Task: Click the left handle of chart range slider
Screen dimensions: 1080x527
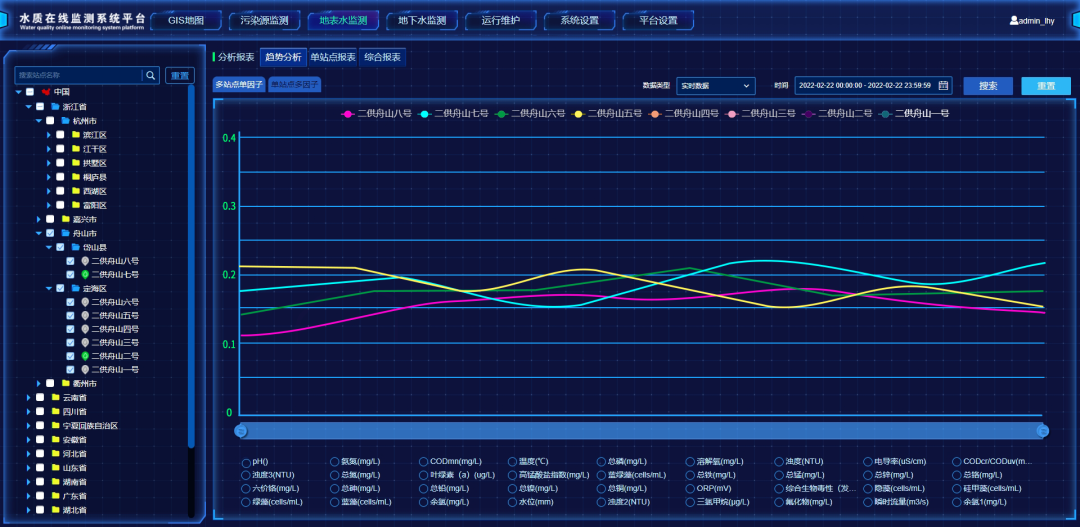Action: point(241,430)
